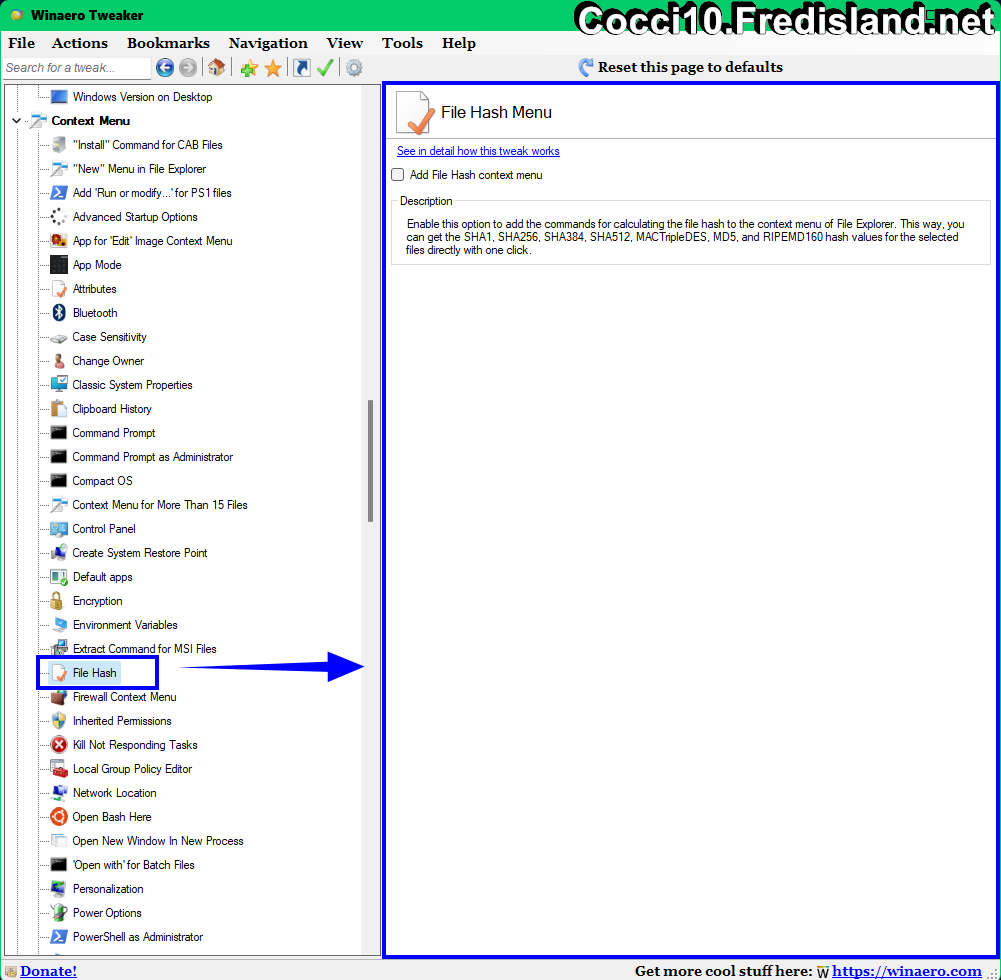
Task: Open the File menu
Action: coord(22,43)
